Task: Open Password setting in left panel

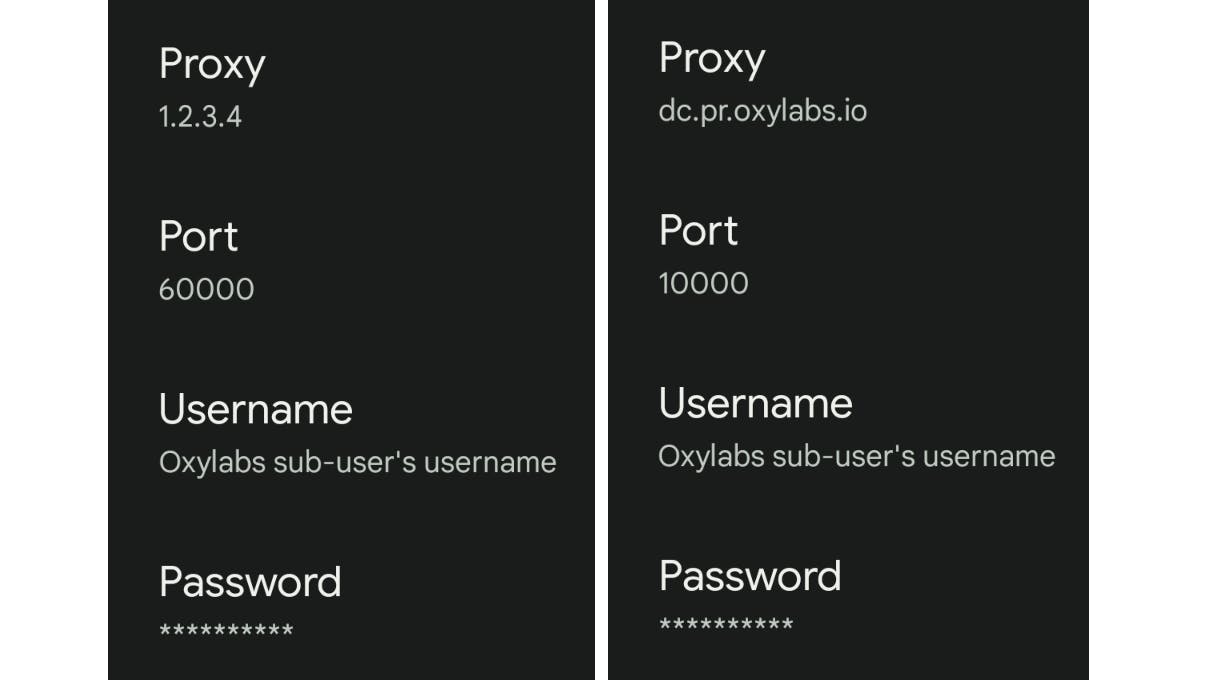Action: pos(250,582)
